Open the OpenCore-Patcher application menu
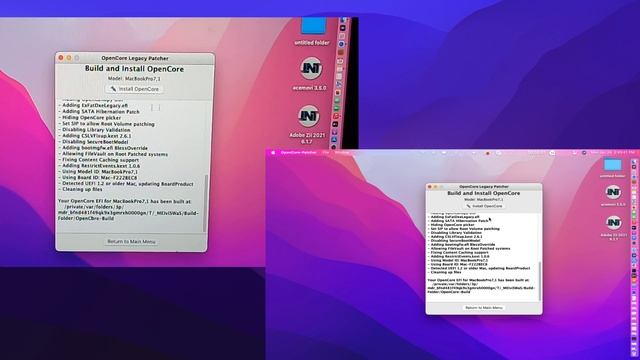640x360 pixels. [298, 153]
